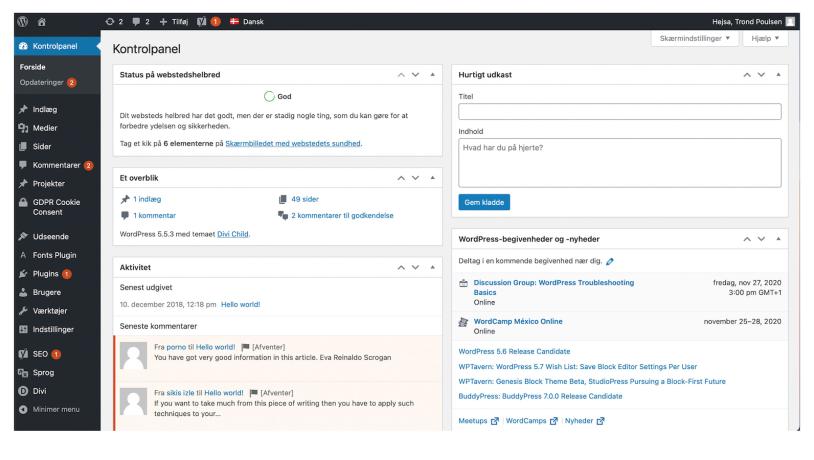Click Titel input field
Viewport: 814px width, 460px height.
[619, 112]
